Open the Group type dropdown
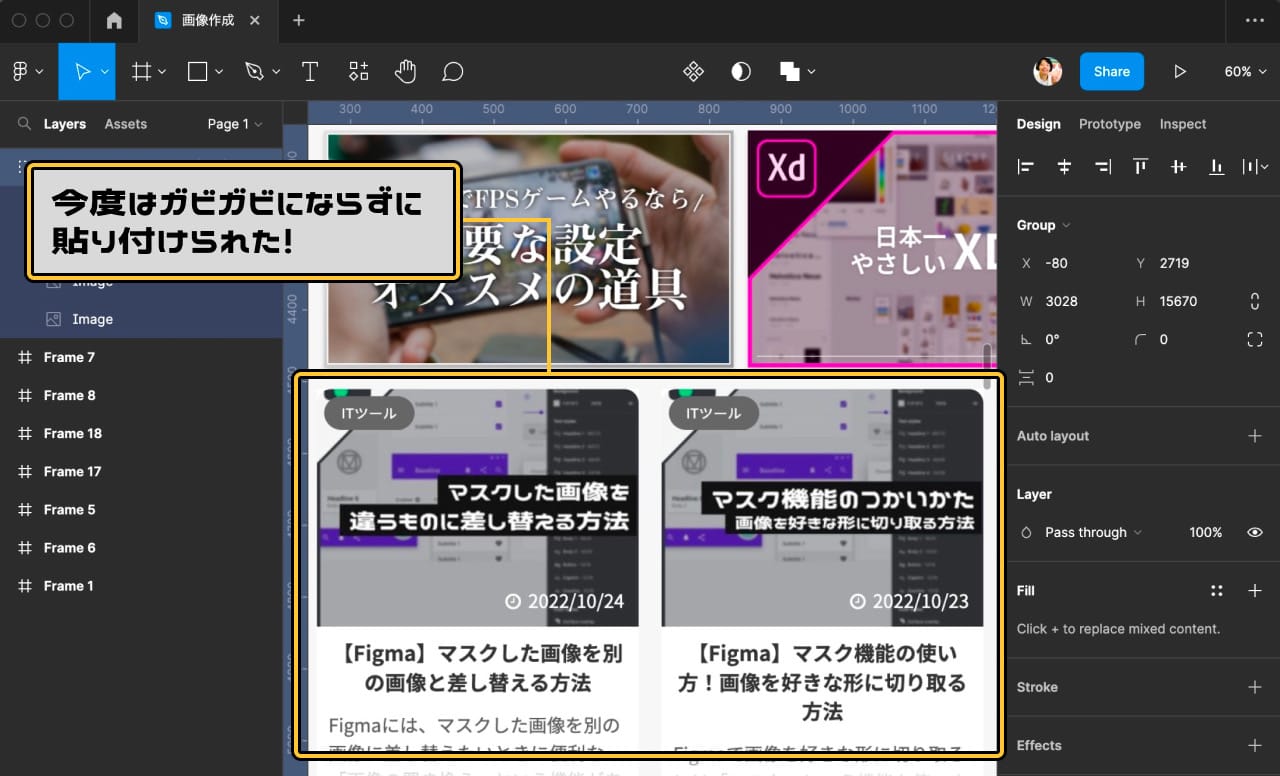Image resolution: width=1280 pixels, height=776 pixels. (1043, 225)
